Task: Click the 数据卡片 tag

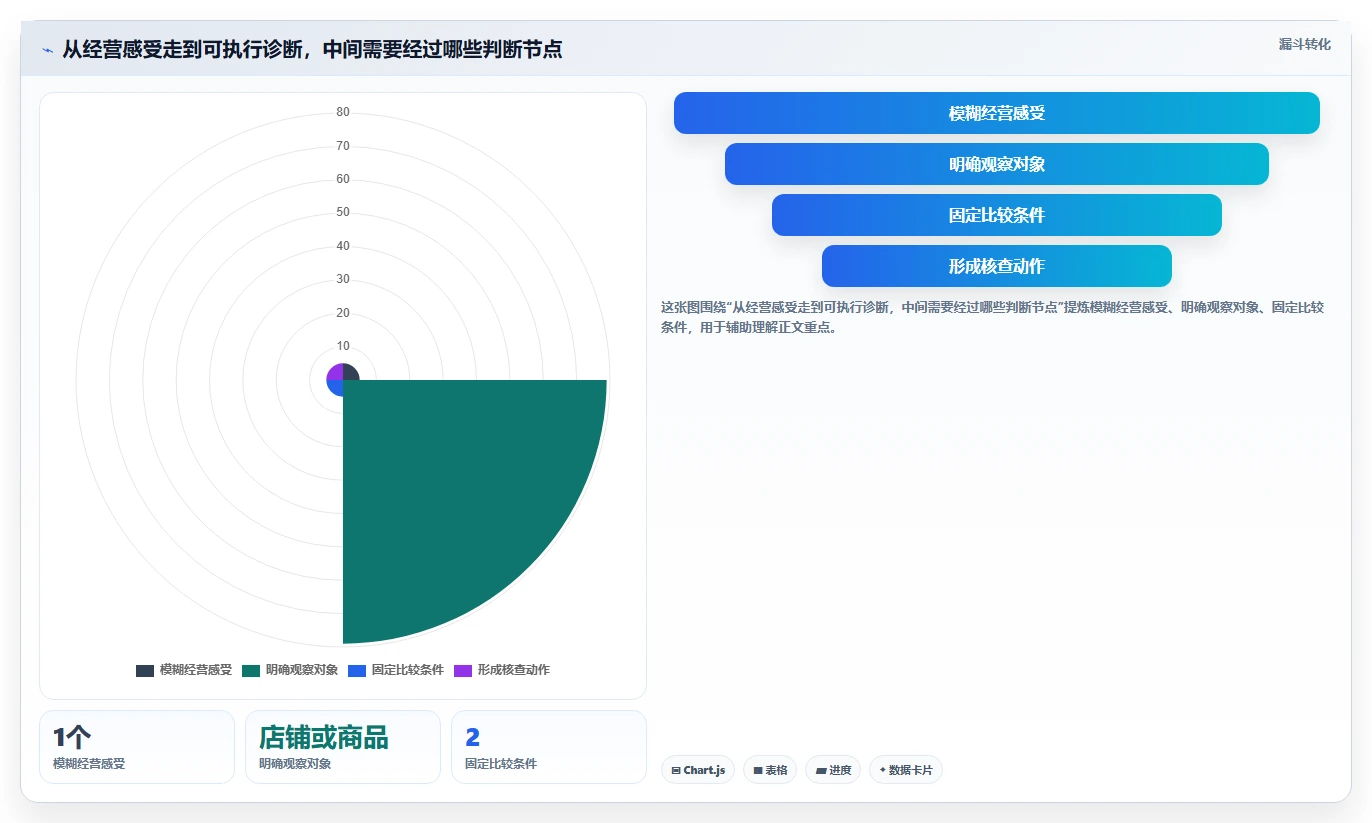Action: tap(906, 770)
